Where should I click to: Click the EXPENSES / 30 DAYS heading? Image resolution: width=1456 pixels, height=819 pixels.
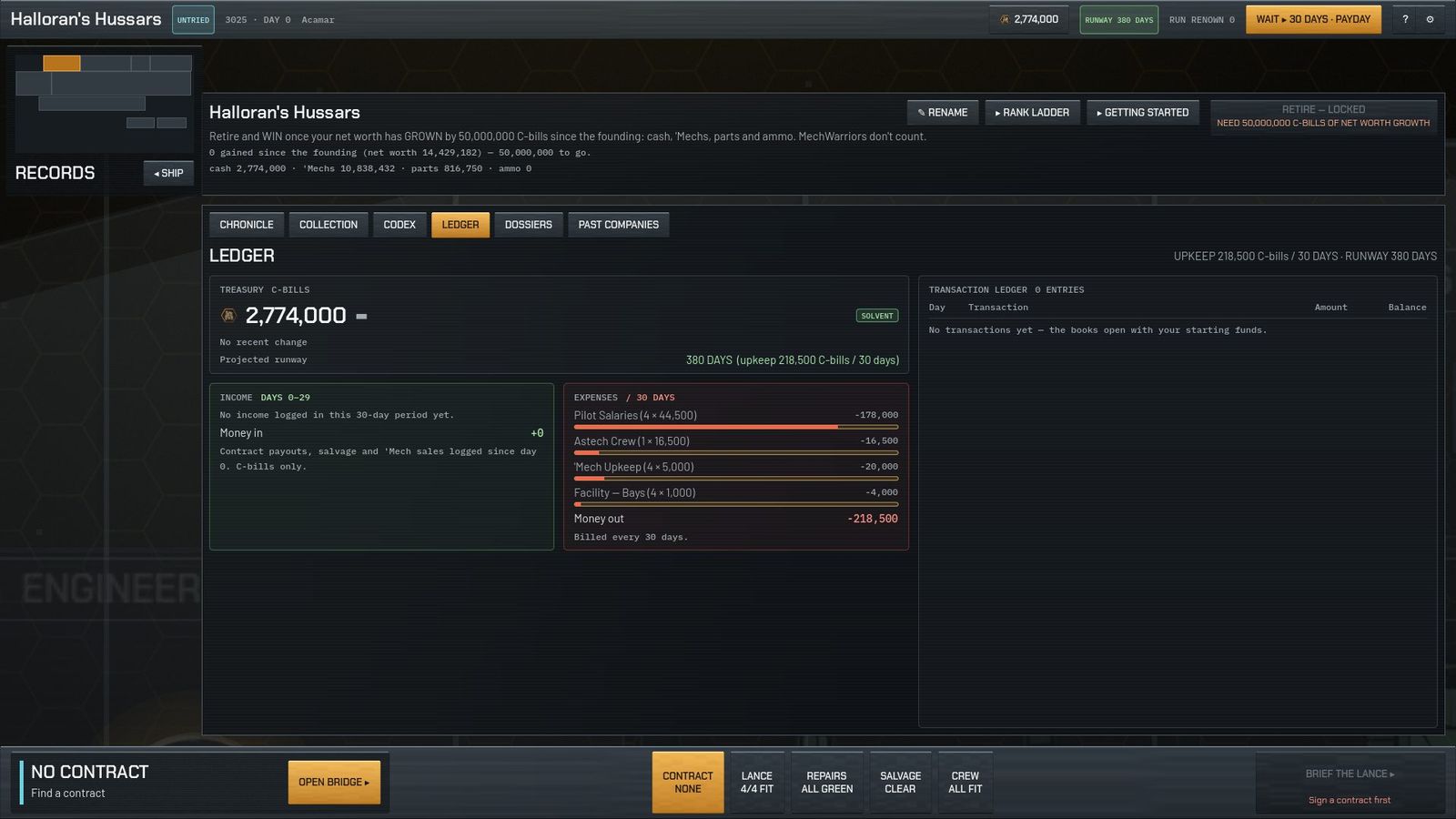click(624, 398)
